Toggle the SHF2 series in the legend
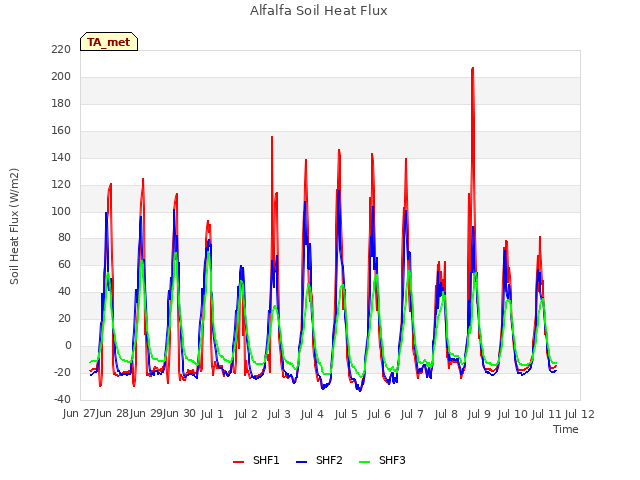 tap(319, 460)
